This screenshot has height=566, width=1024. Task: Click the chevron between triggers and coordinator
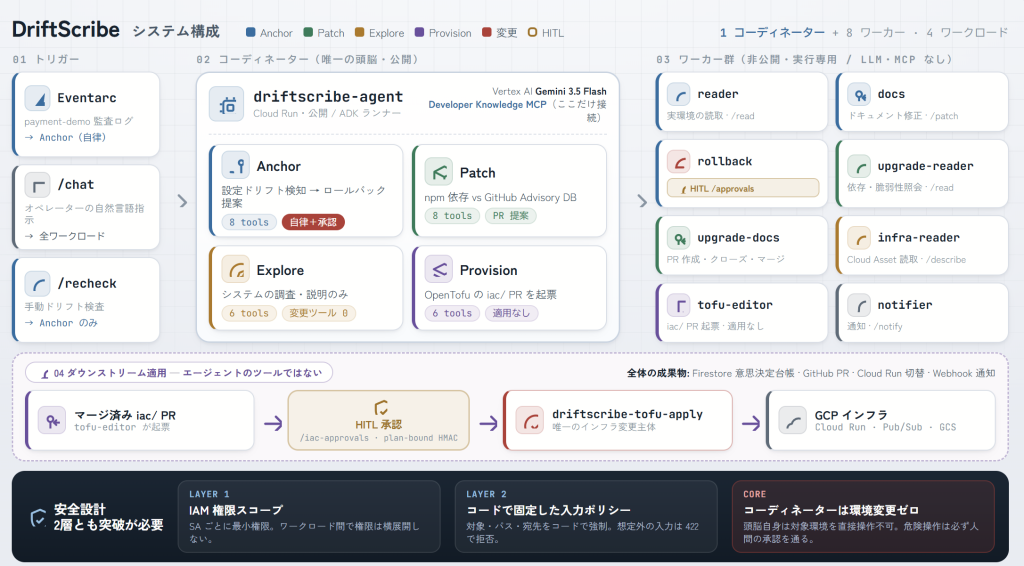tap(183, 202)
